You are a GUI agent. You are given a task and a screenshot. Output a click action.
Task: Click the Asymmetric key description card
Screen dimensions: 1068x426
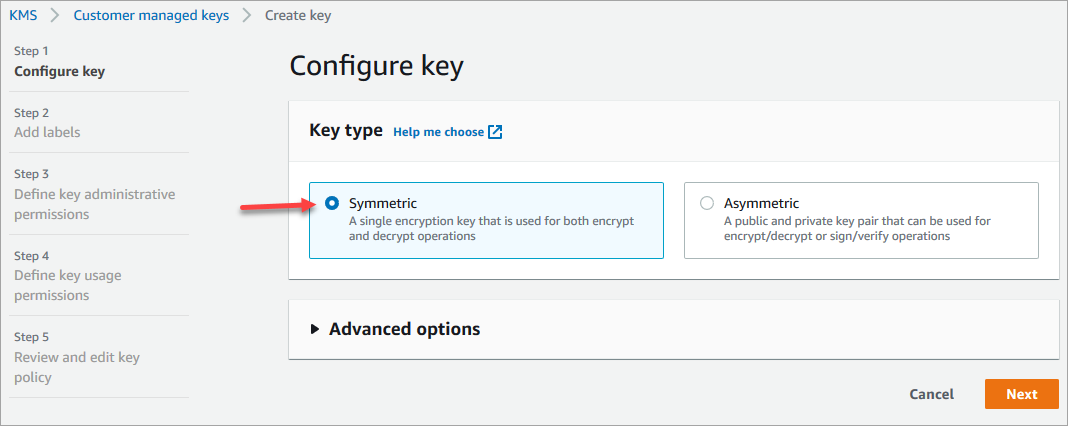[x=870, y=230]
